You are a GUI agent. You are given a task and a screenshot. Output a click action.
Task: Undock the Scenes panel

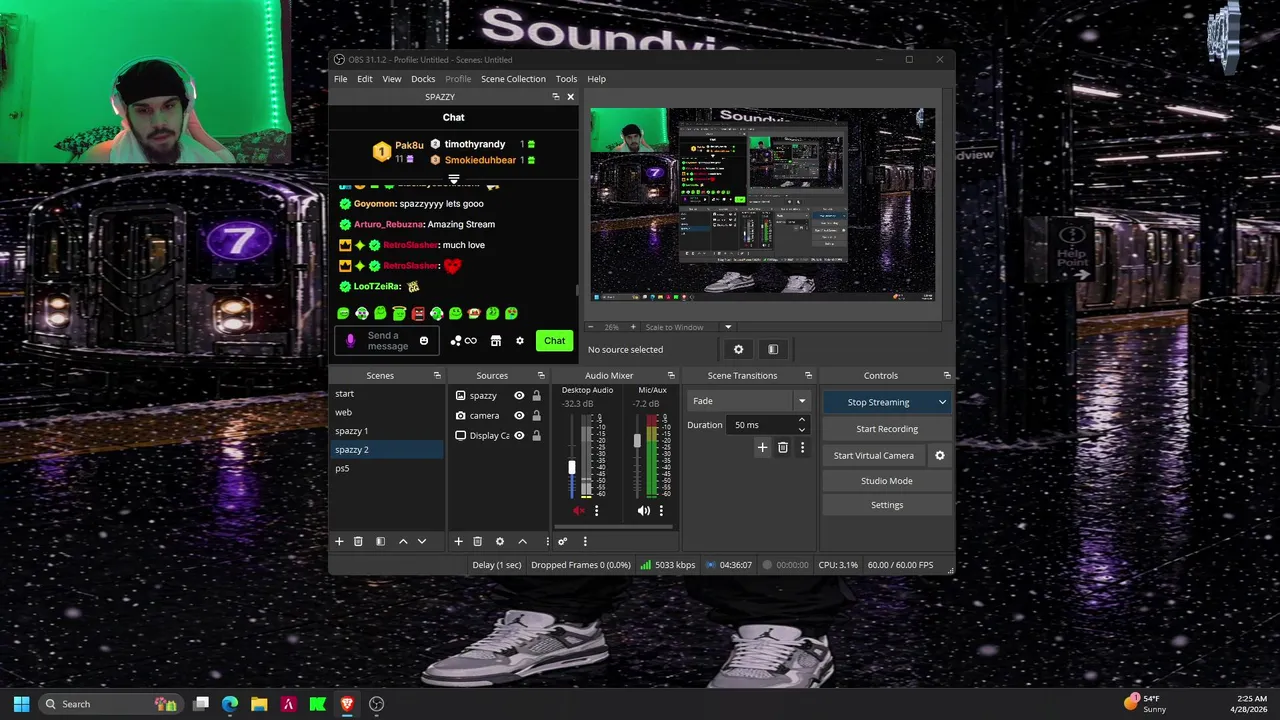[x=437, y=375]
